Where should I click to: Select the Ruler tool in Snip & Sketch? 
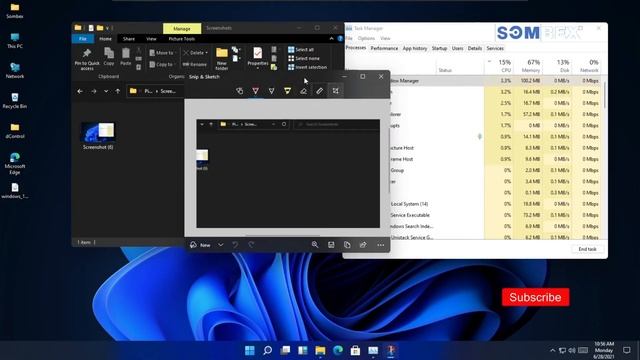319,91
